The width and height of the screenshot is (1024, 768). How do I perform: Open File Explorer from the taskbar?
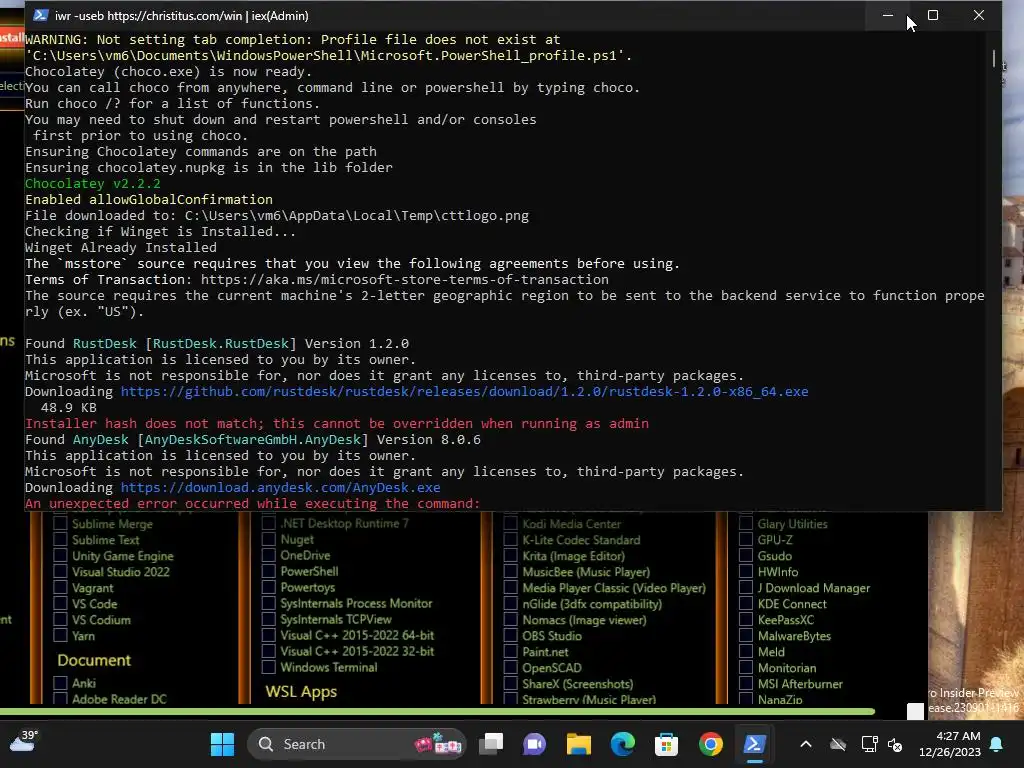(579, 744)
